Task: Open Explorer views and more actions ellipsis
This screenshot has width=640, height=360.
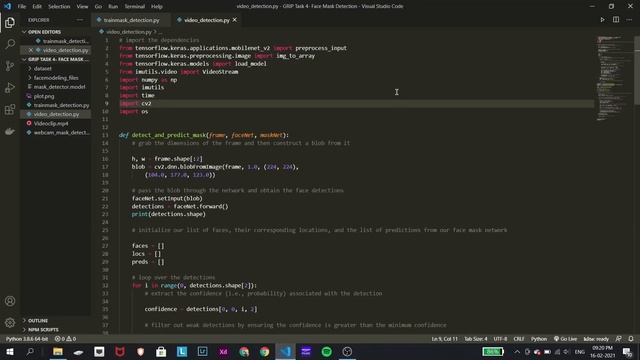Action: 80,20
